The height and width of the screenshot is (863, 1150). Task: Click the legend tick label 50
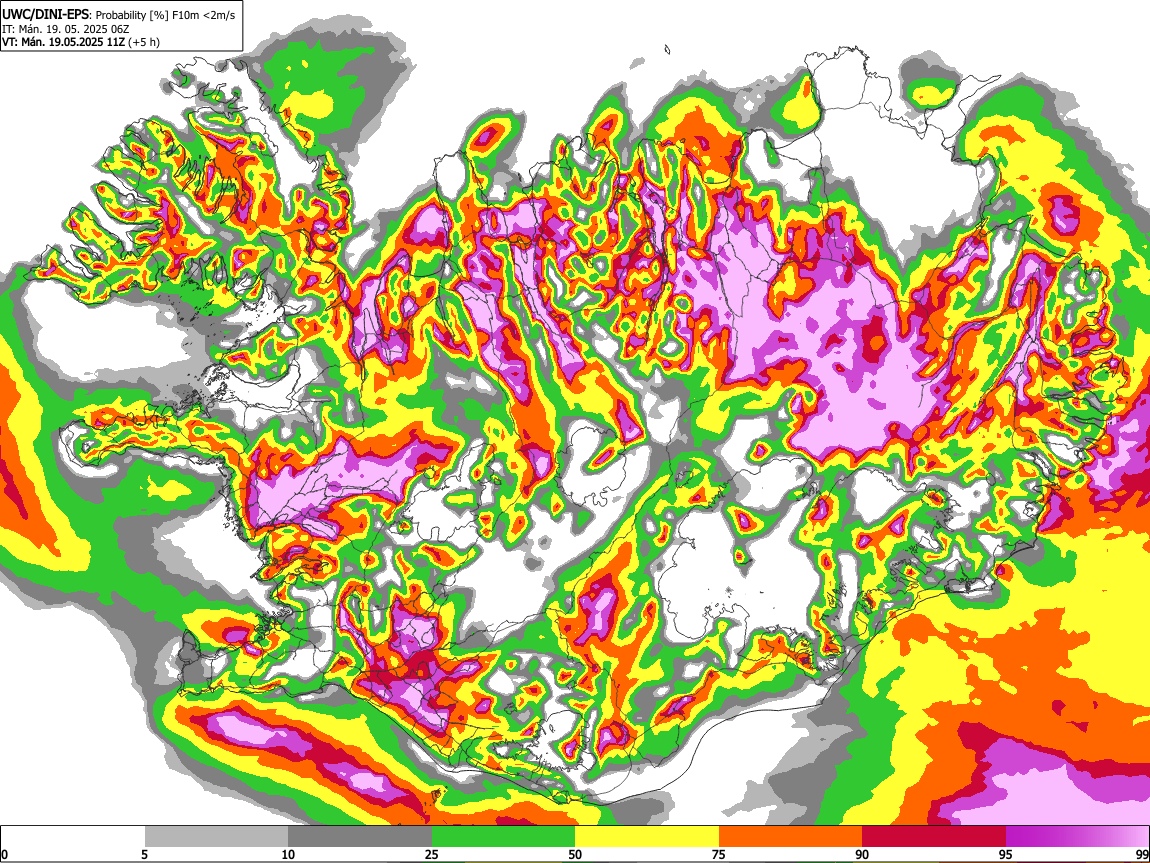coord(575,854)
